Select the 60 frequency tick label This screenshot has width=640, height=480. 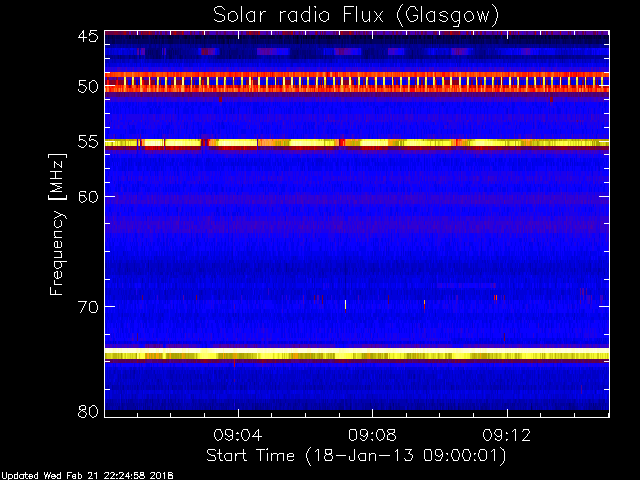point(88,197)
